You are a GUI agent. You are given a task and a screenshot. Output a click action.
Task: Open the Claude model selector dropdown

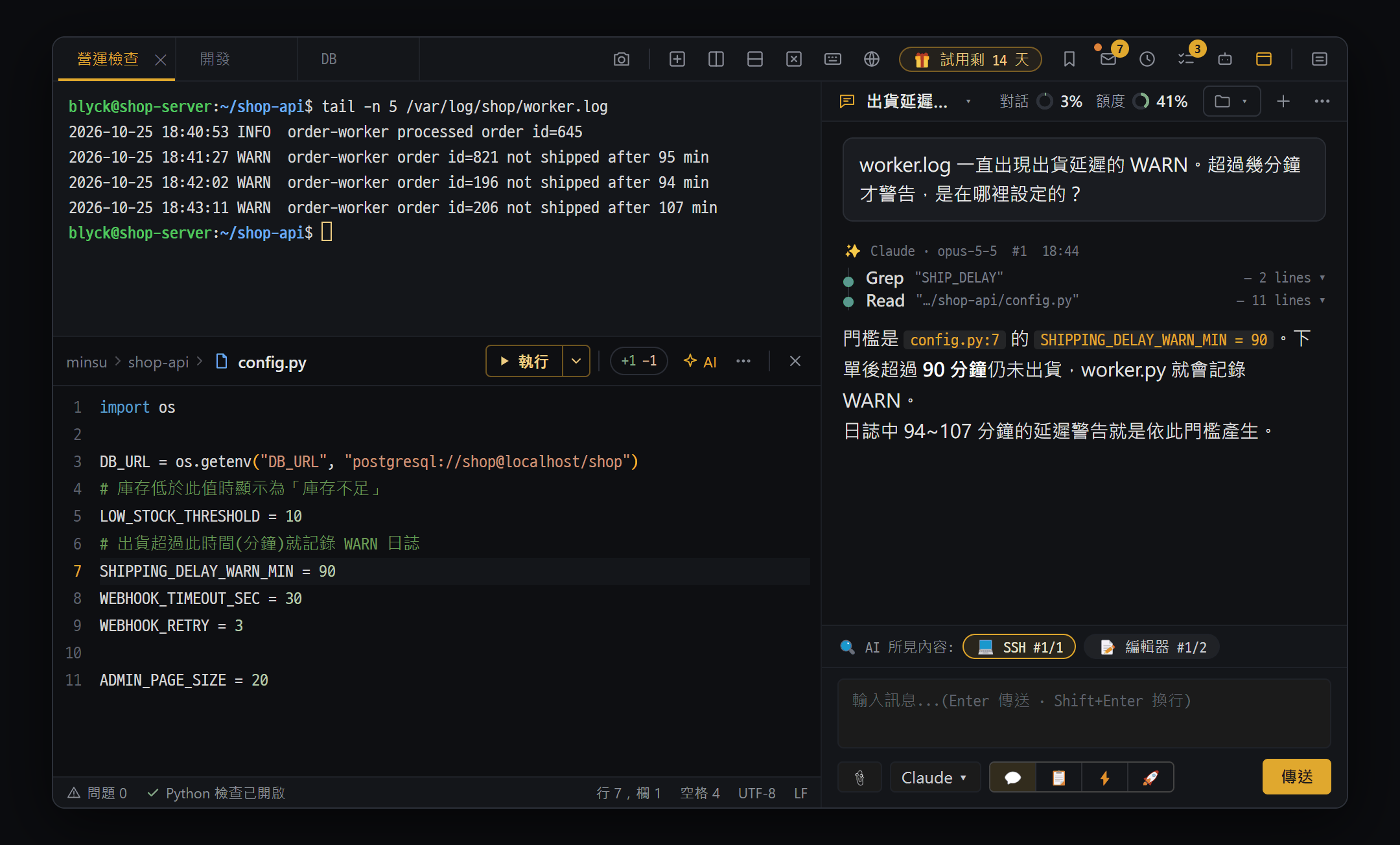(x=935, y=777)
